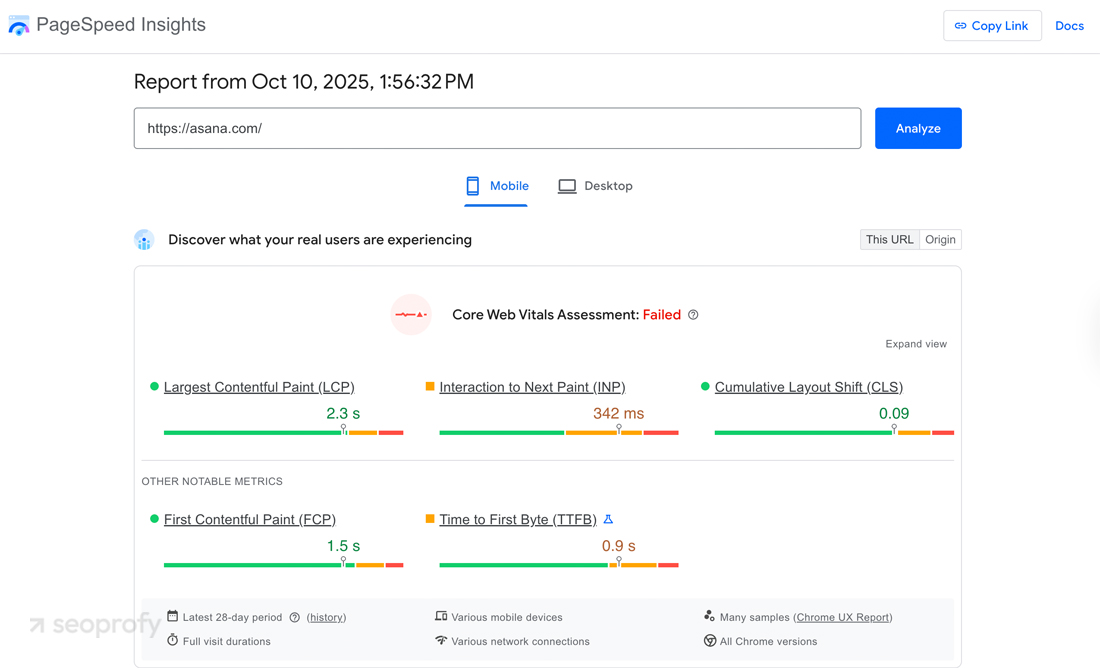
Task: Open the Chrome UX Report link
Action: tap(843, 617)
